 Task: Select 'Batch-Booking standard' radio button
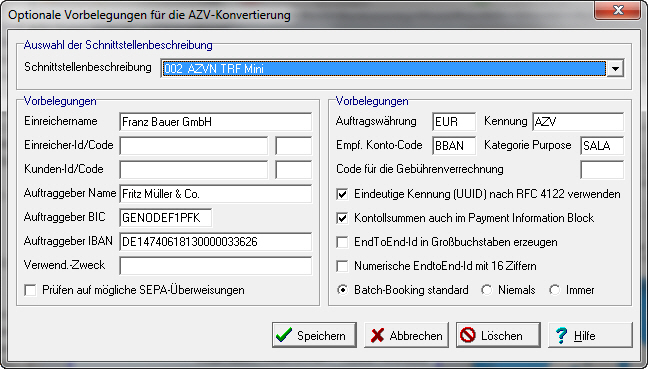342,290
